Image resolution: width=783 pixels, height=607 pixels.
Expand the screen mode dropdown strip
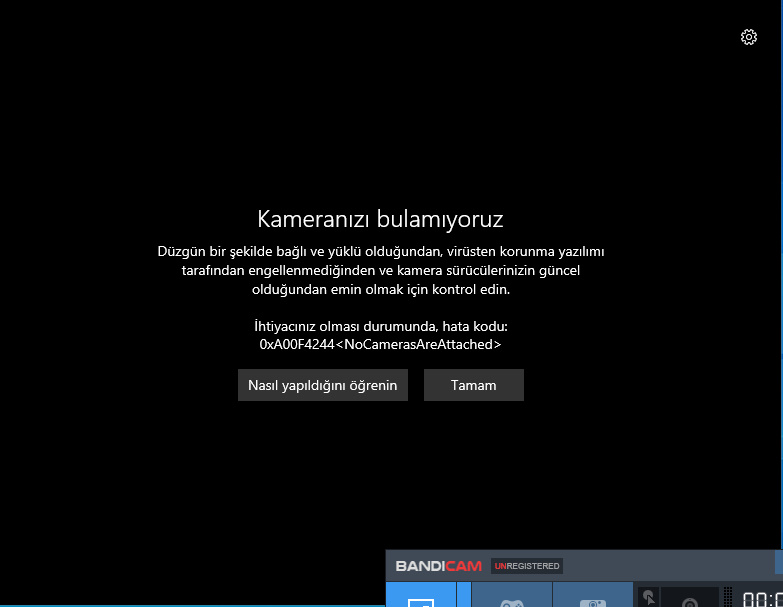point(464,597)
